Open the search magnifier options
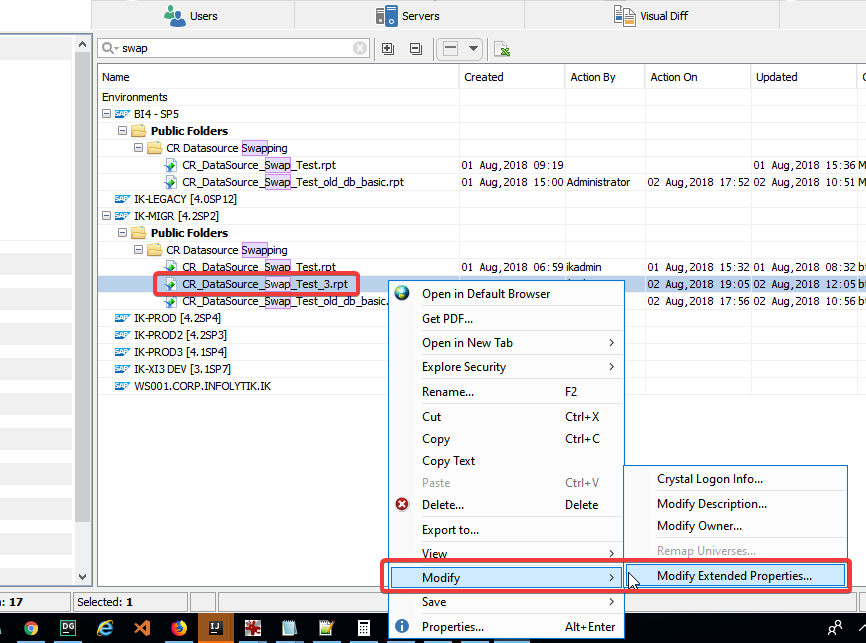The height and width of the screenshot is (643, 866). 109,48
